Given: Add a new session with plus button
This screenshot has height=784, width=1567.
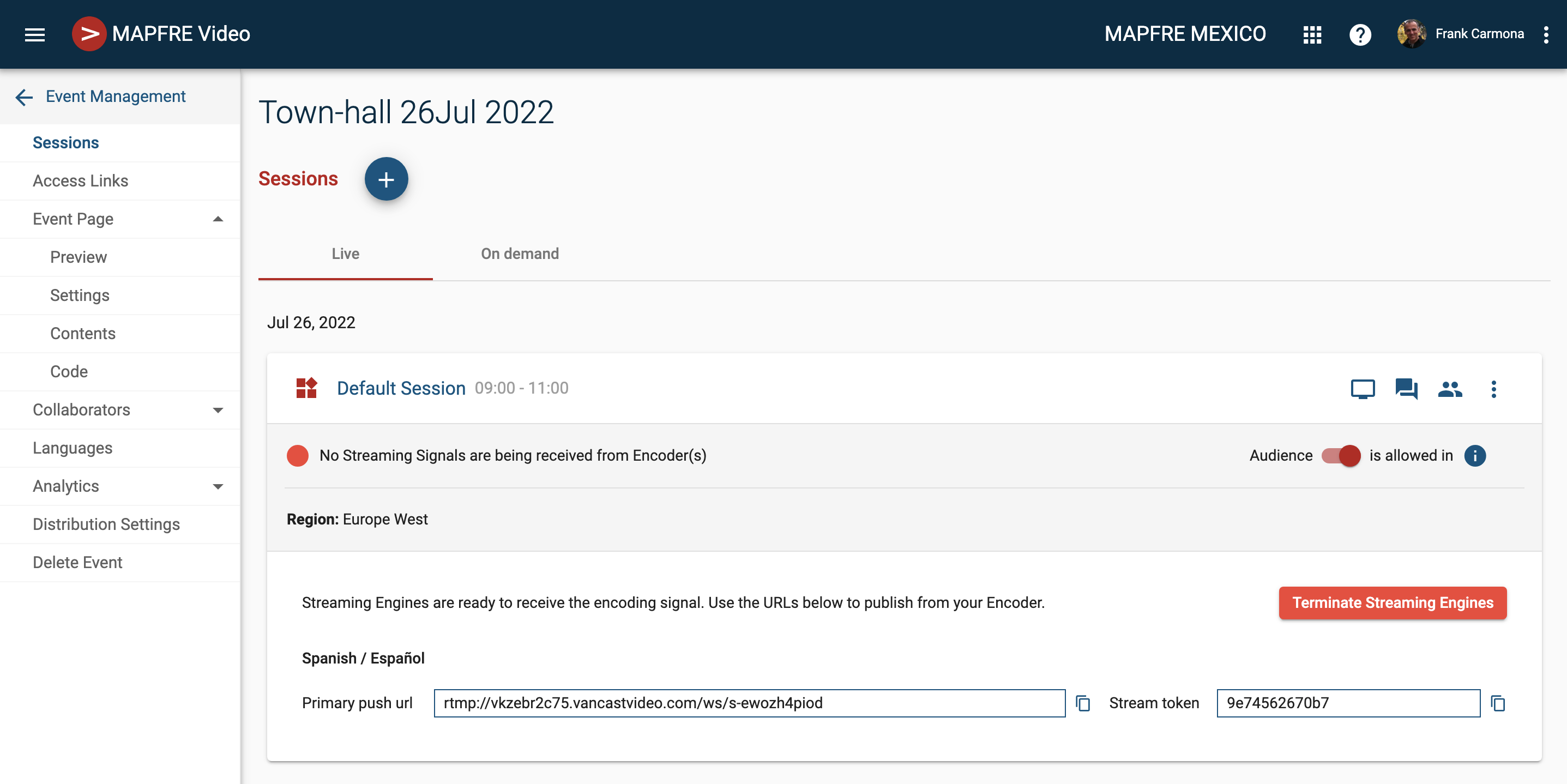Looking at the screenshot, I should pyautogui.click(x=385, y=179).
